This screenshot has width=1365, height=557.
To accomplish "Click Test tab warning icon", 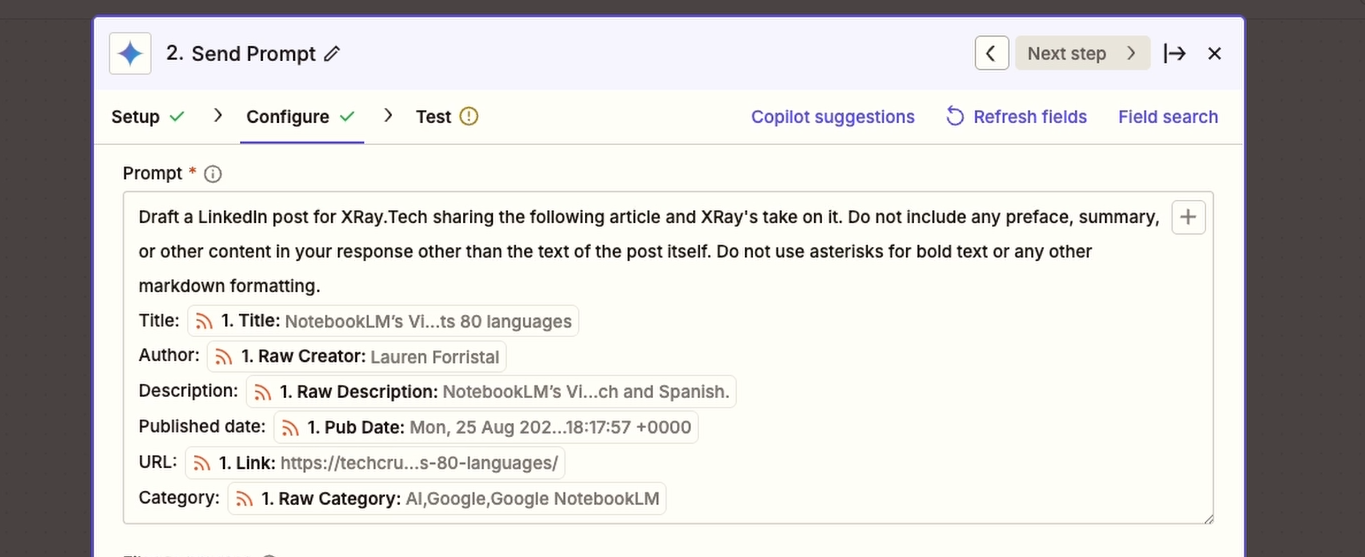I will (469, 117).
